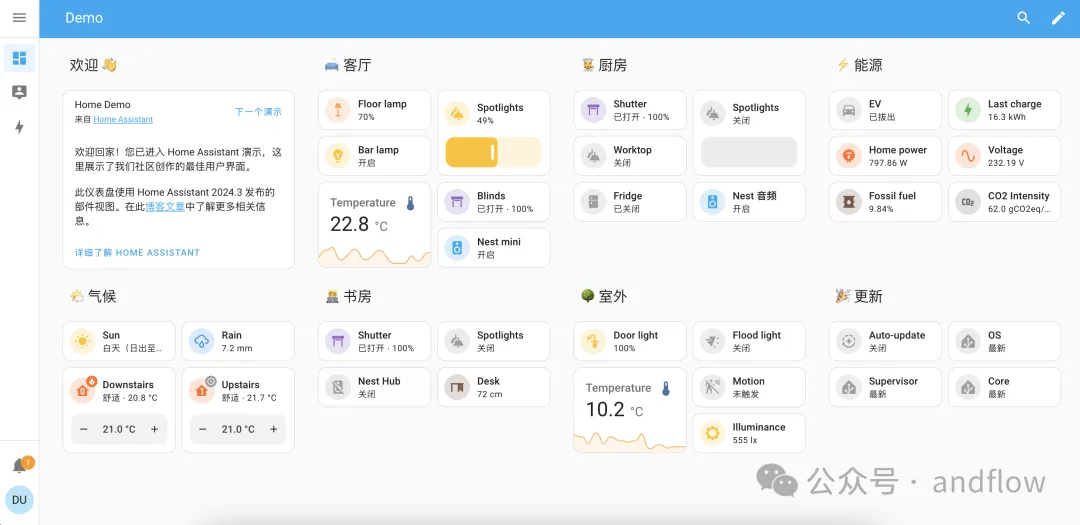
Task: Click the Downstairs thermostat icon
Action: click(x=83, y=391)
